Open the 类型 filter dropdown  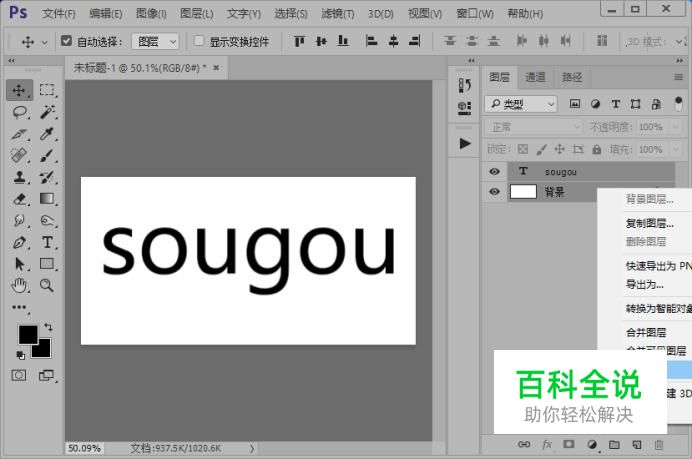pyautogui.click(x=521, y=104)
